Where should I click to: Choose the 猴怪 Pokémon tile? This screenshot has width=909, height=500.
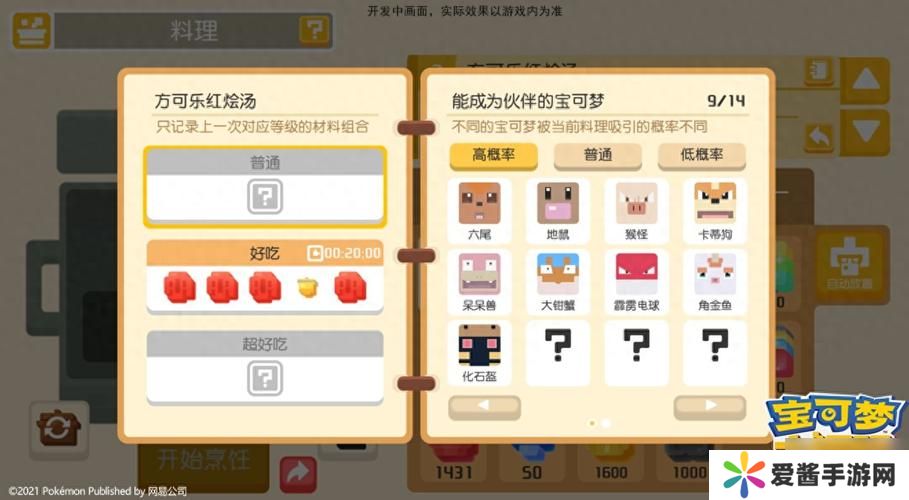pyautogui.click(x=636, y=211)
